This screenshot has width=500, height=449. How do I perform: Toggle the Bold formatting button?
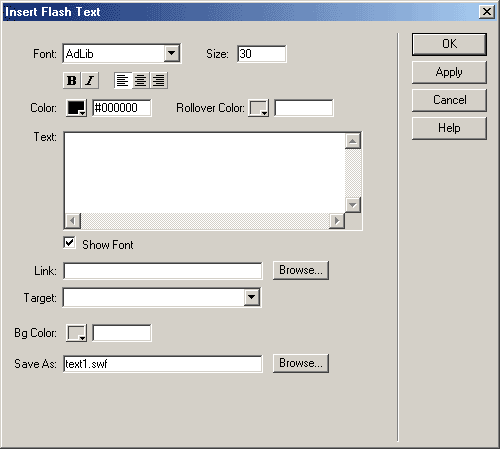[x=72, y=80]
